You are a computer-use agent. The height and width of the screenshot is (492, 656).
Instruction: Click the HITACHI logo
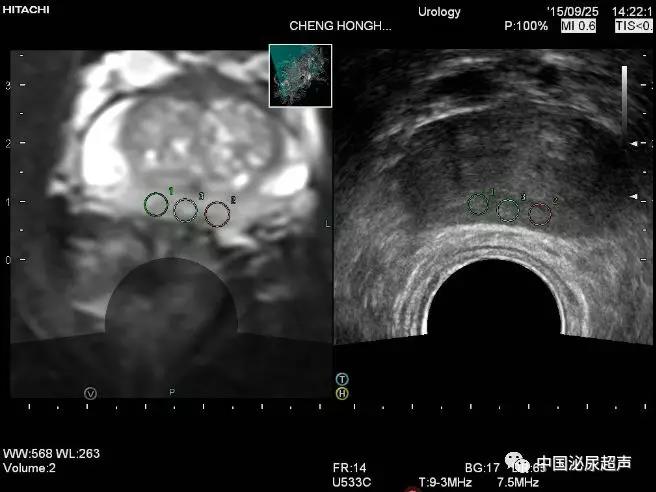[26, 10]
